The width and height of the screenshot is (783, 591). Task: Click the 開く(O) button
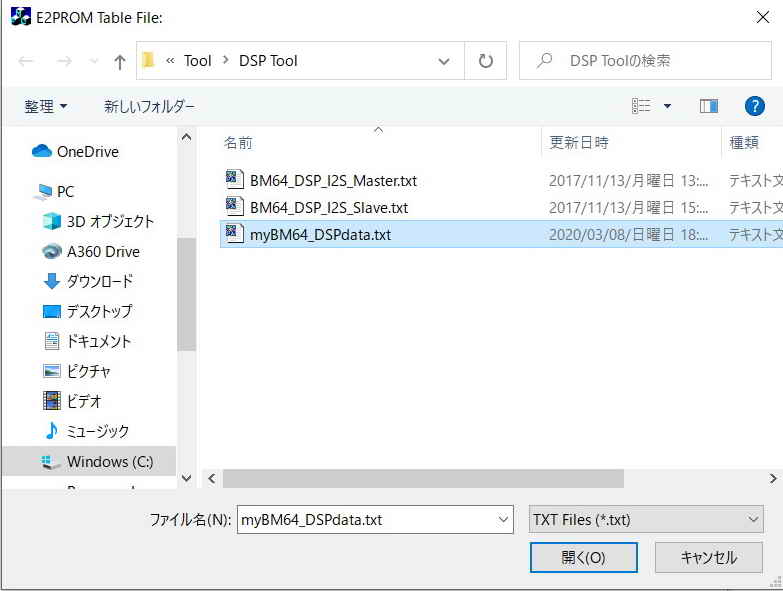583,557
